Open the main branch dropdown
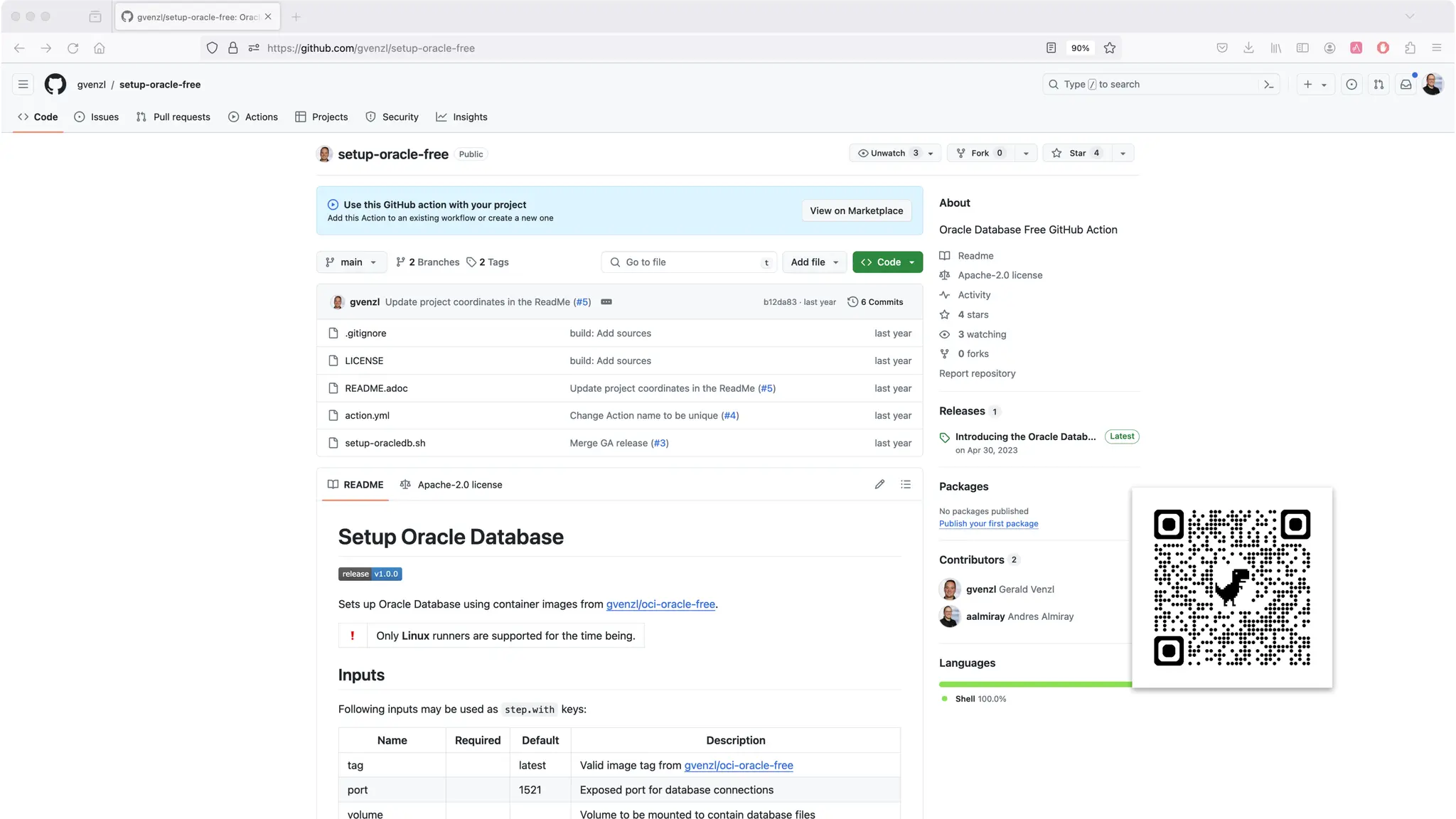The image size is (1456, 819). [351, 262]
